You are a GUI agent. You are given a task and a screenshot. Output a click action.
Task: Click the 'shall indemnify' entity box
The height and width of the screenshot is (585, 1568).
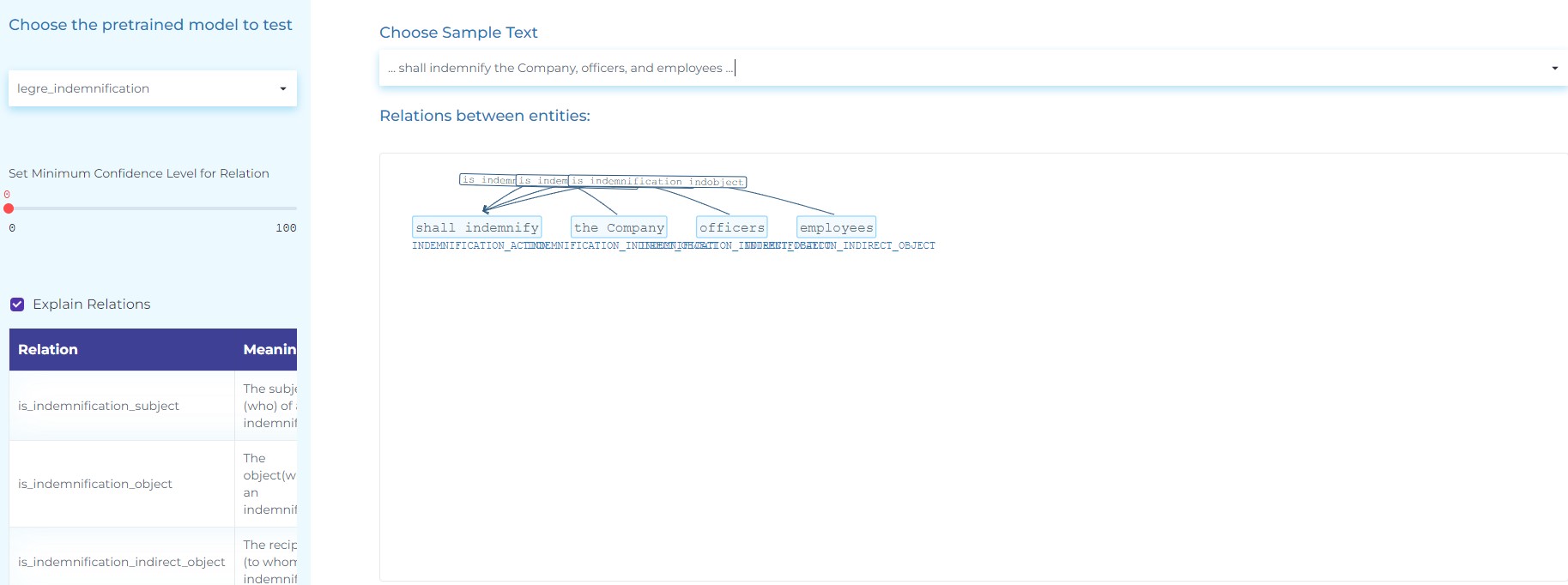tap(477, 227)
